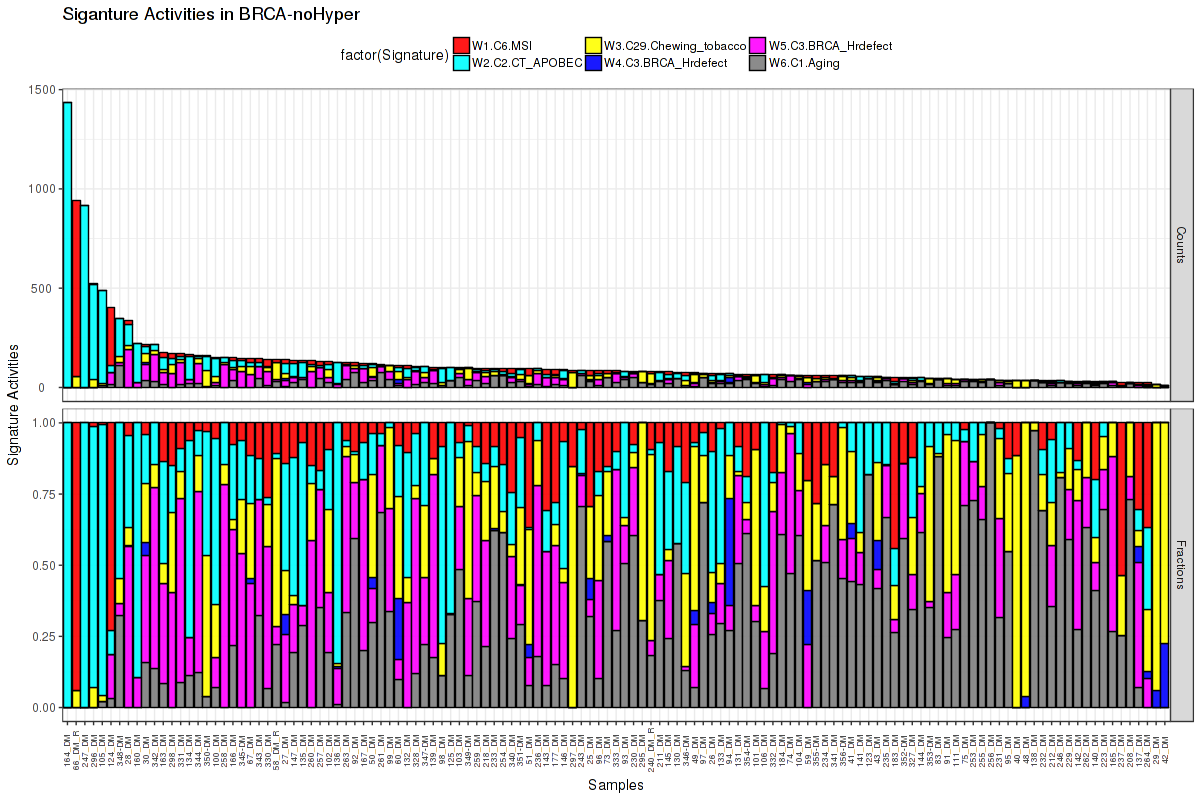Click the red W1.C6.MSI legend swatch
The image size is (1200, 800).
[x=462, y=45]
